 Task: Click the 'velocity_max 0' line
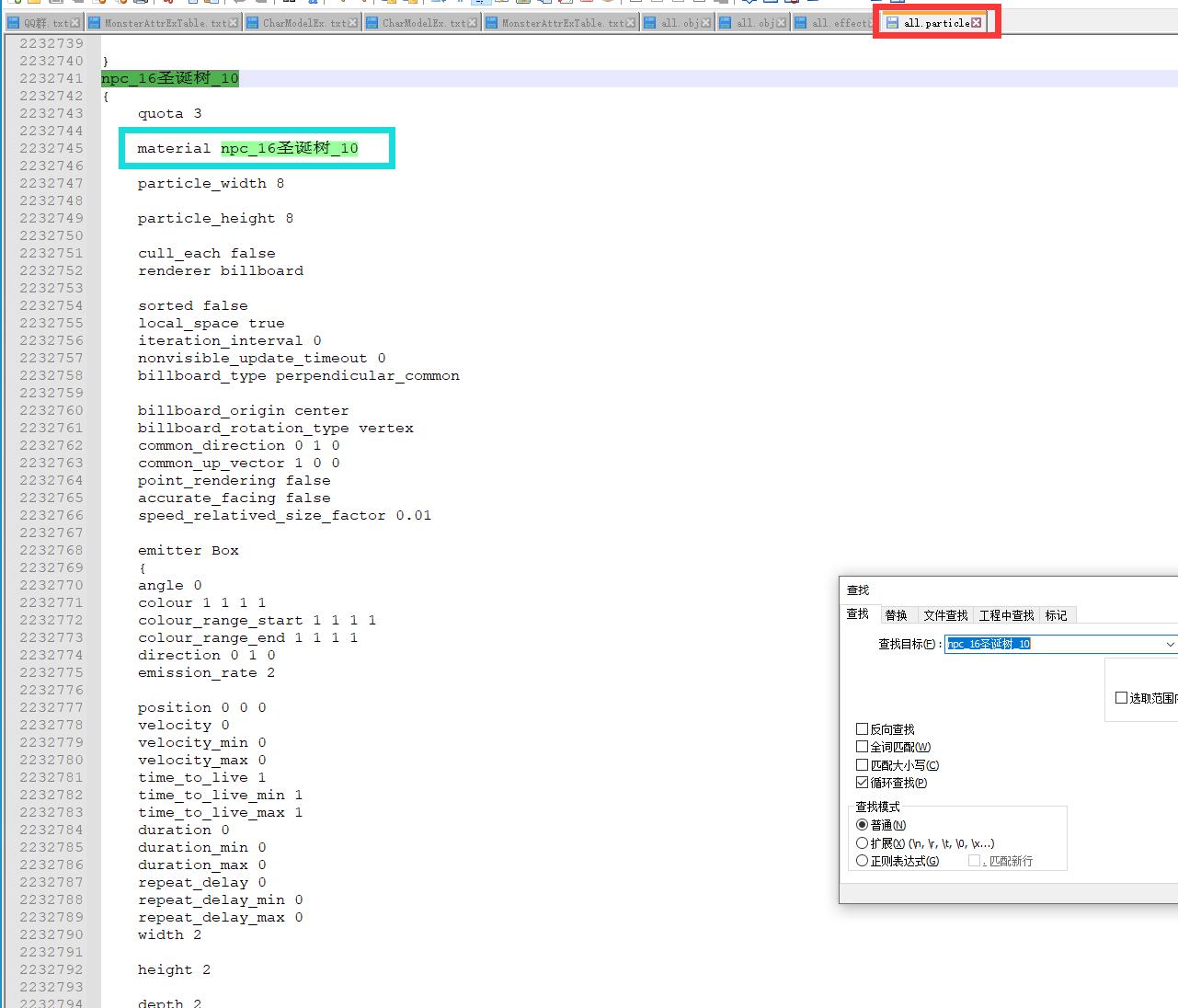coord(202,760)
